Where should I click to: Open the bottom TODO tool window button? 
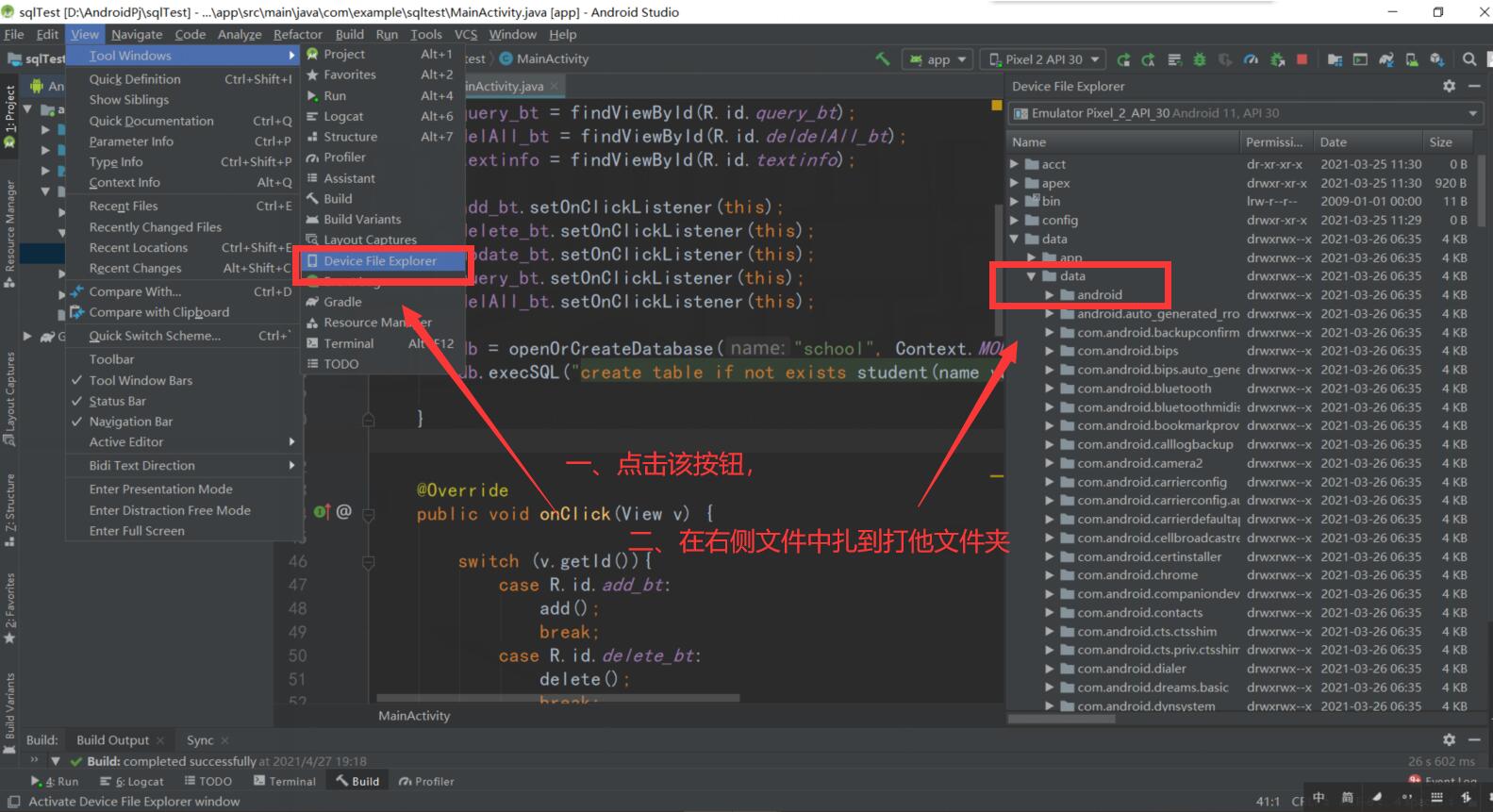[207, 782]
